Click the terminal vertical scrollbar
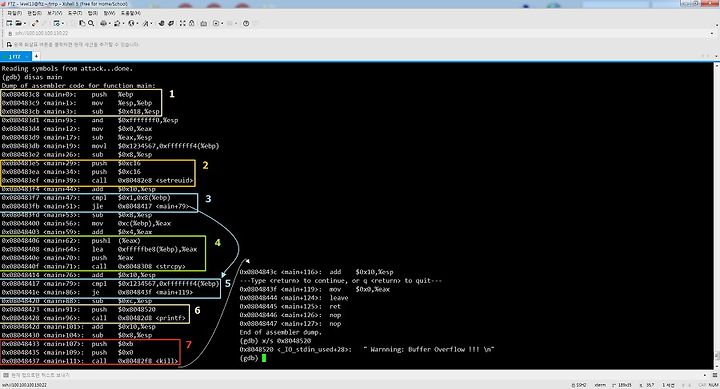The width and height of the screenshot is (720, 389). click(717, 215)
